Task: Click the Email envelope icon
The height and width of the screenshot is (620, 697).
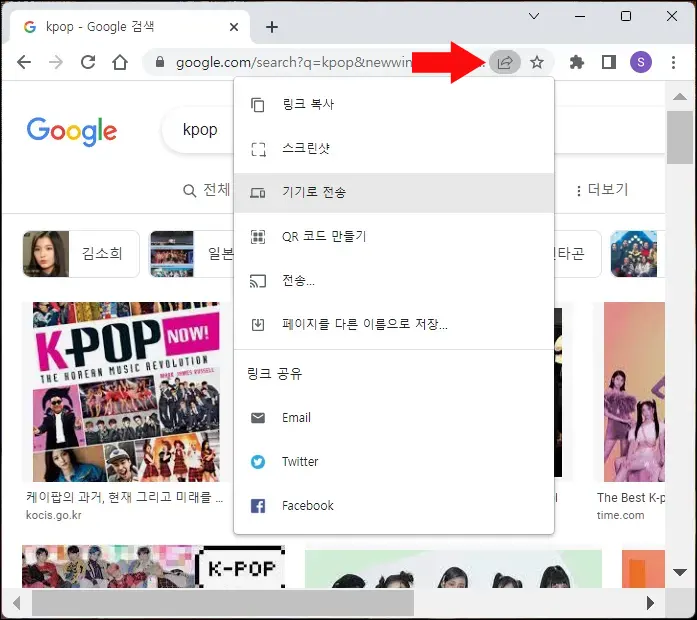Action: coord(258,418)
